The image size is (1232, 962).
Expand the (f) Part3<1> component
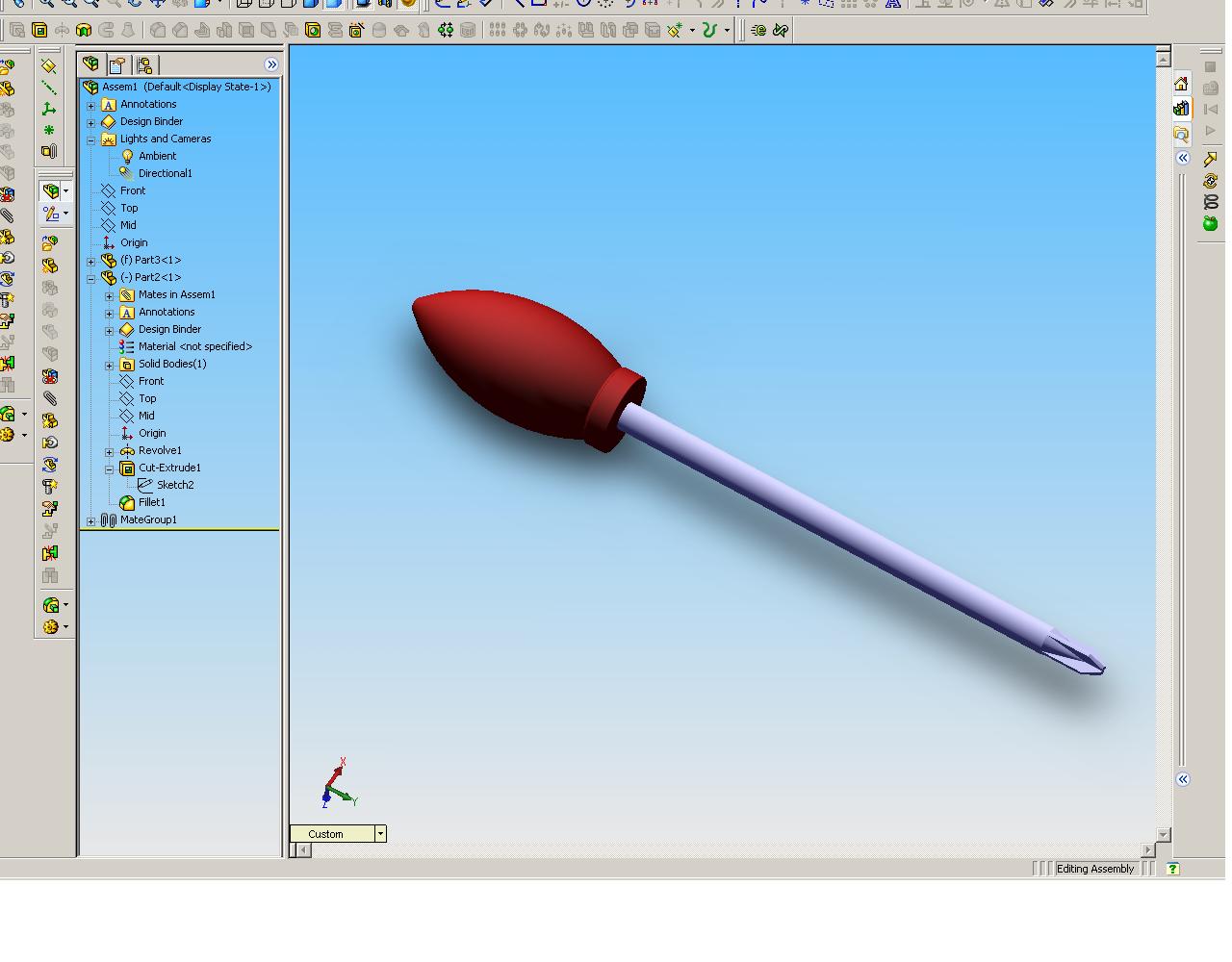pos(91,261)
